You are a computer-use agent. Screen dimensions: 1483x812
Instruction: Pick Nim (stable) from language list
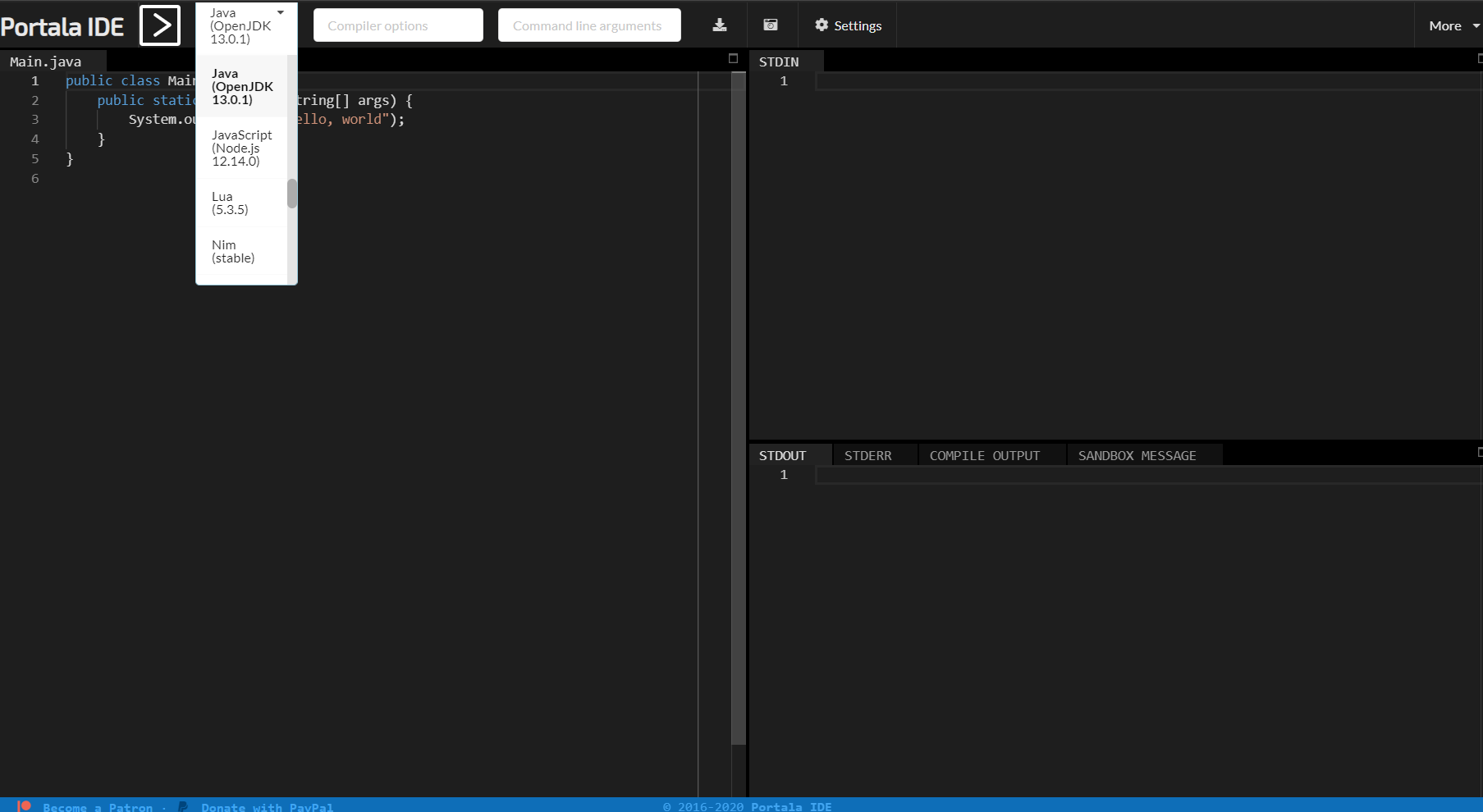point(233,251)
